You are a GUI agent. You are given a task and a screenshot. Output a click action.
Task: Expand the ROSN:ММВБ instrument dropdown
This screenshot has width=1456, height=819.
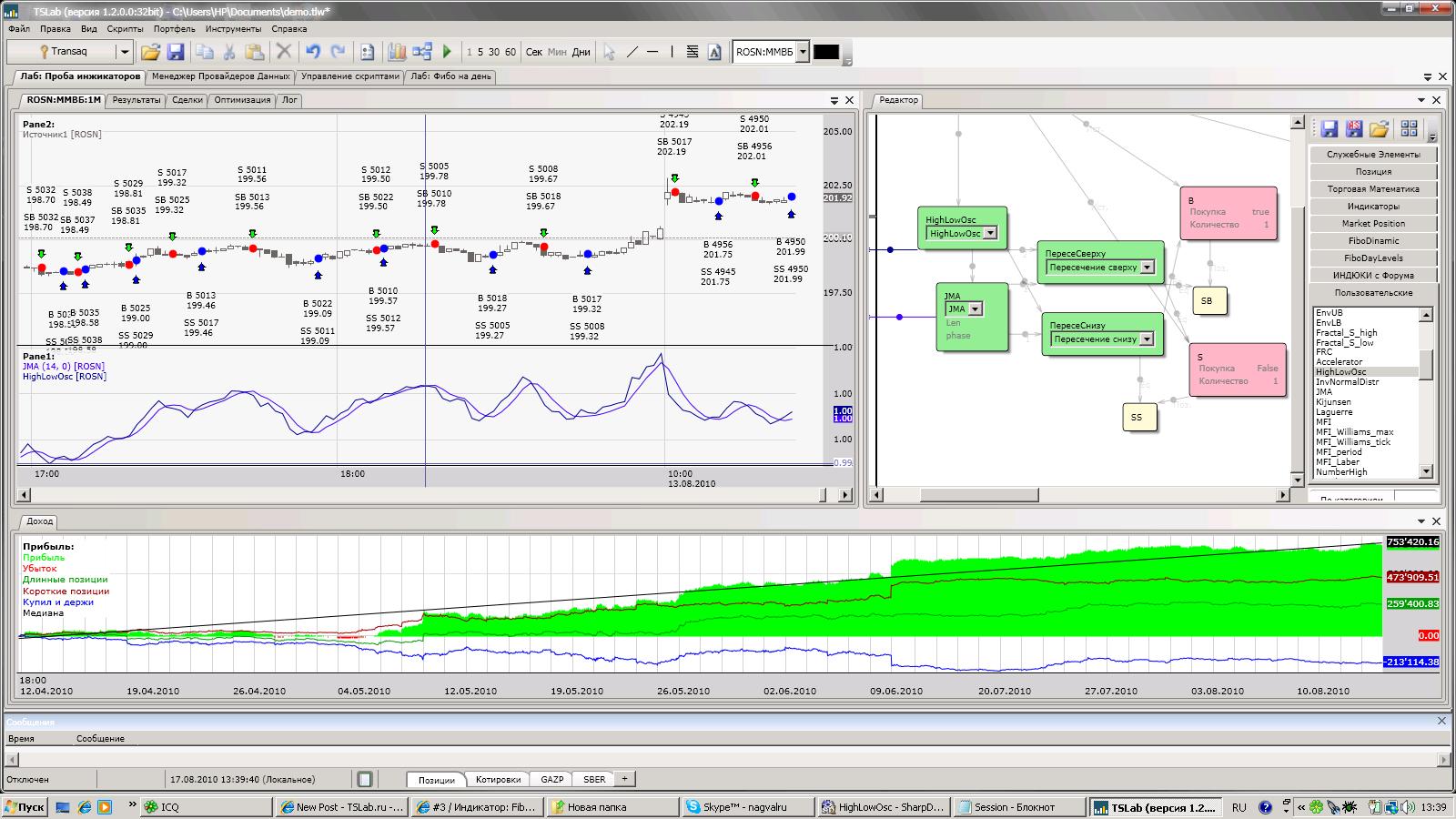click(803, 52)
